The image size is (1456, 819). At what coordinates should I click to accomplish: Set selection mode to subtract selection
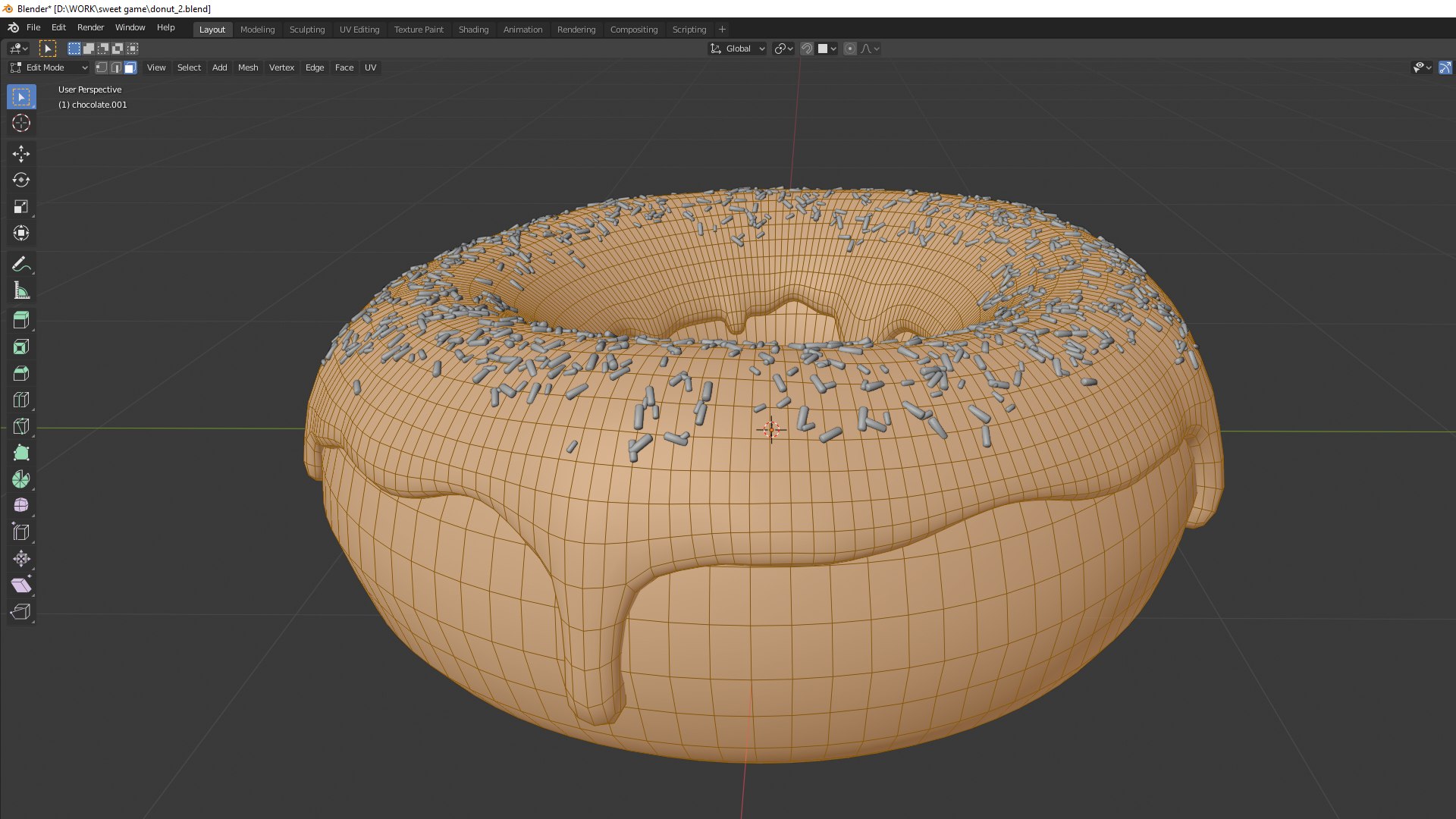point(103,49)
